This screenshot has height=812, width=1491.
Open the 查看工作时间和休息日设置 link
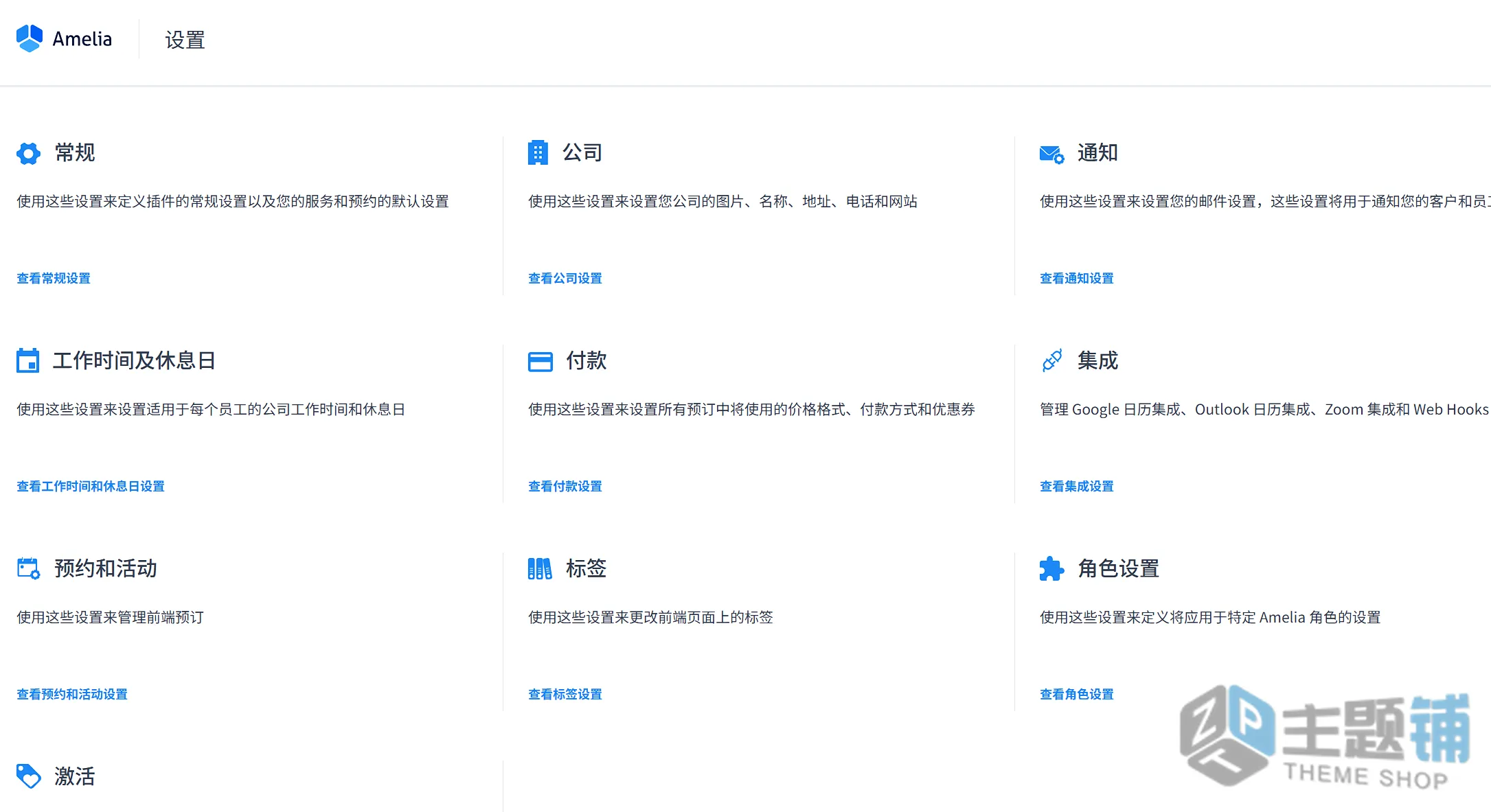coord(91,486)
